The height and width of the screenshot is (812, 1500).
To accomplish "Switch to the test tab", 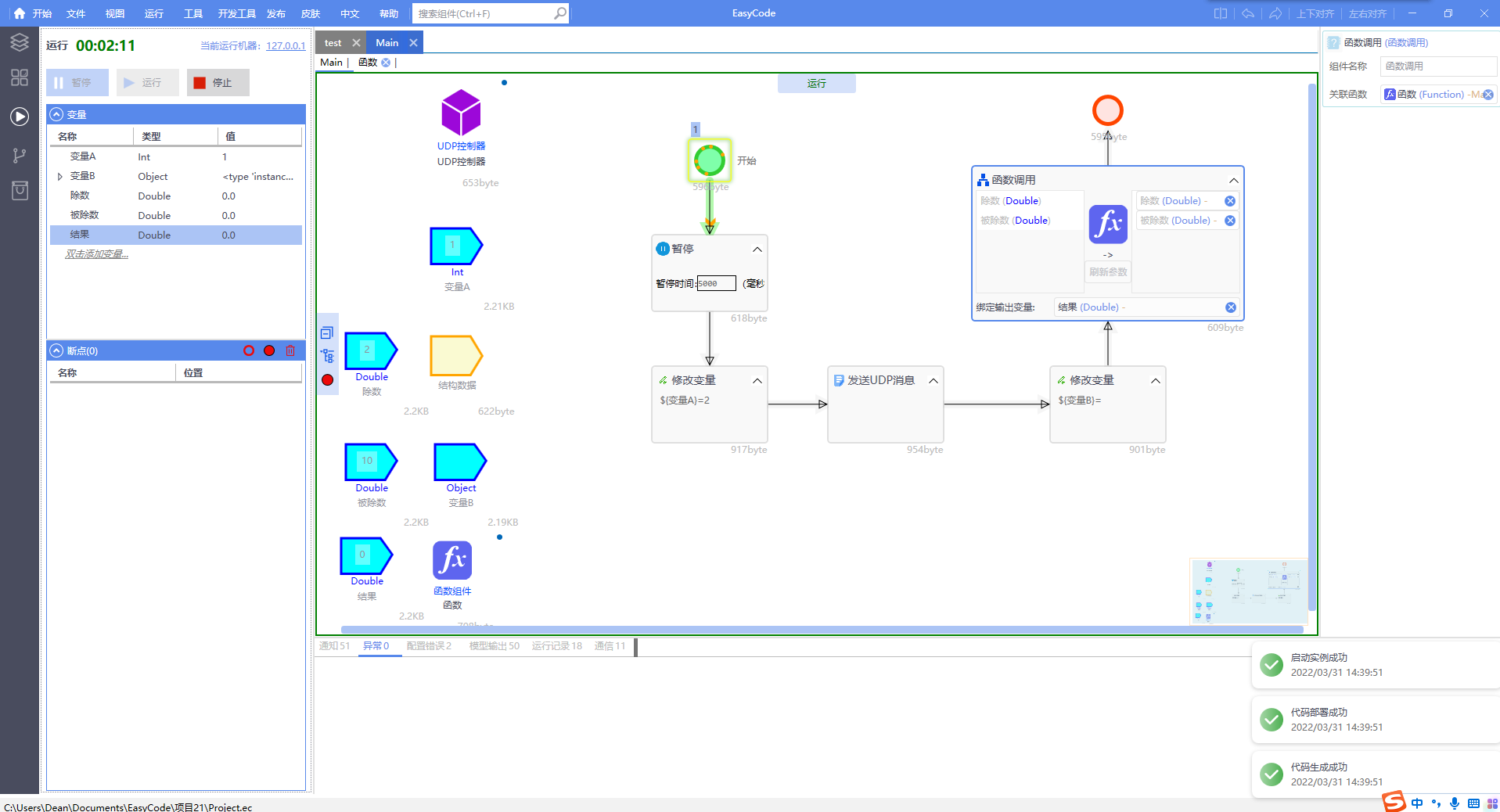I will coord(333,43).
